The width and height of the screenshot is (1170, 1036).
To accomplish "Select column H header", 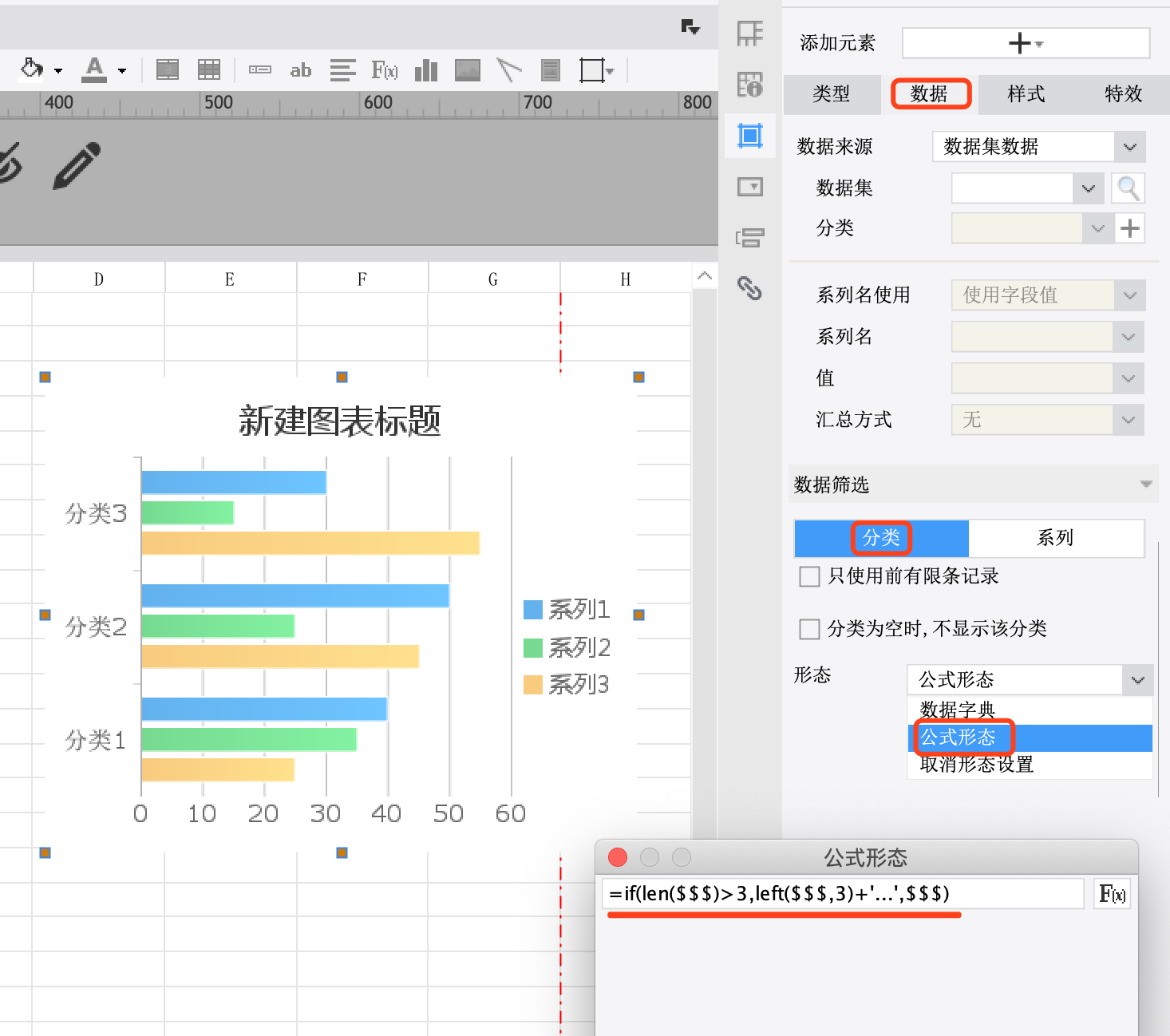I will click(626, 279).
